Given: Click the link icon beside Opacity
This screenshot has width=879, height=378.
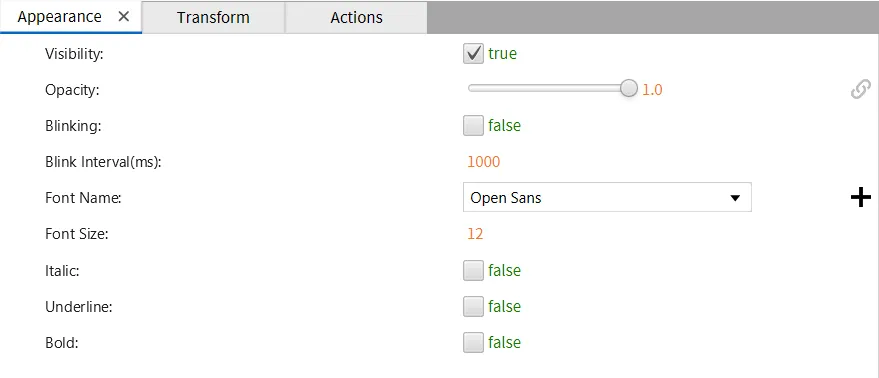Looking at the screenshot, I should (861, 89).
